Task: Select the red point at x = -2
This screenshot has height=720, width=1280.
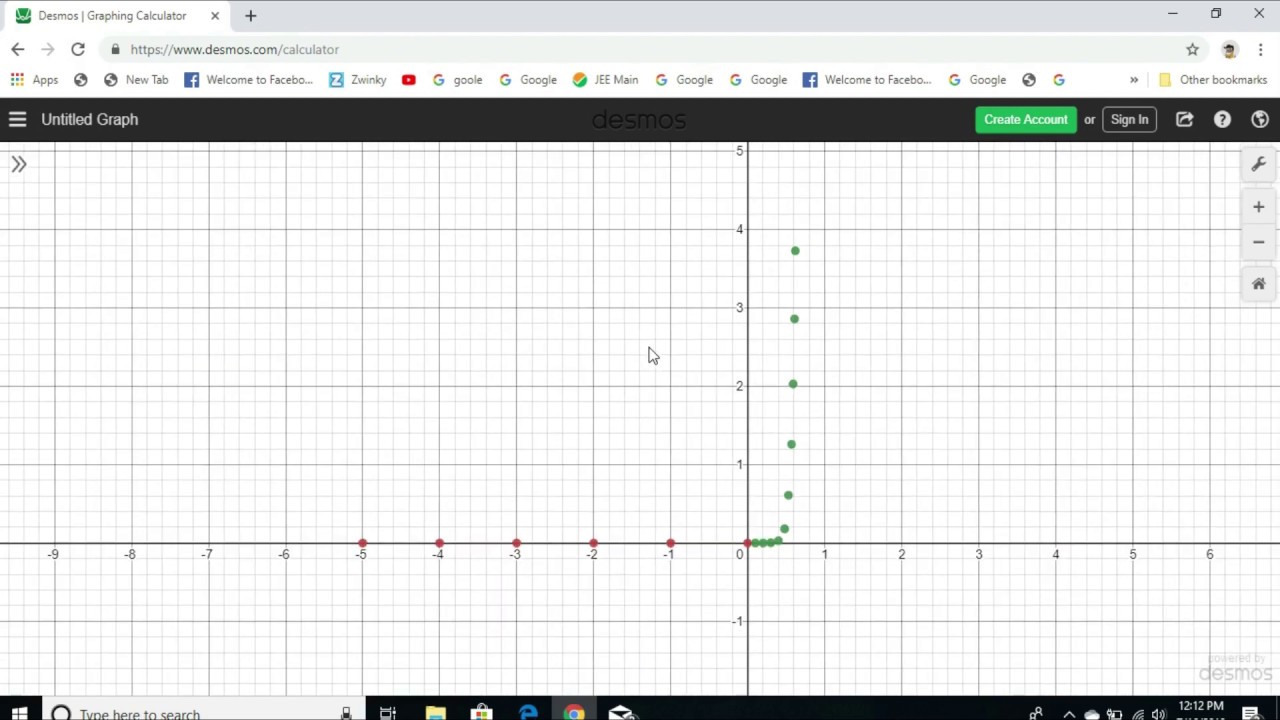Action: [x=593, y=543]
